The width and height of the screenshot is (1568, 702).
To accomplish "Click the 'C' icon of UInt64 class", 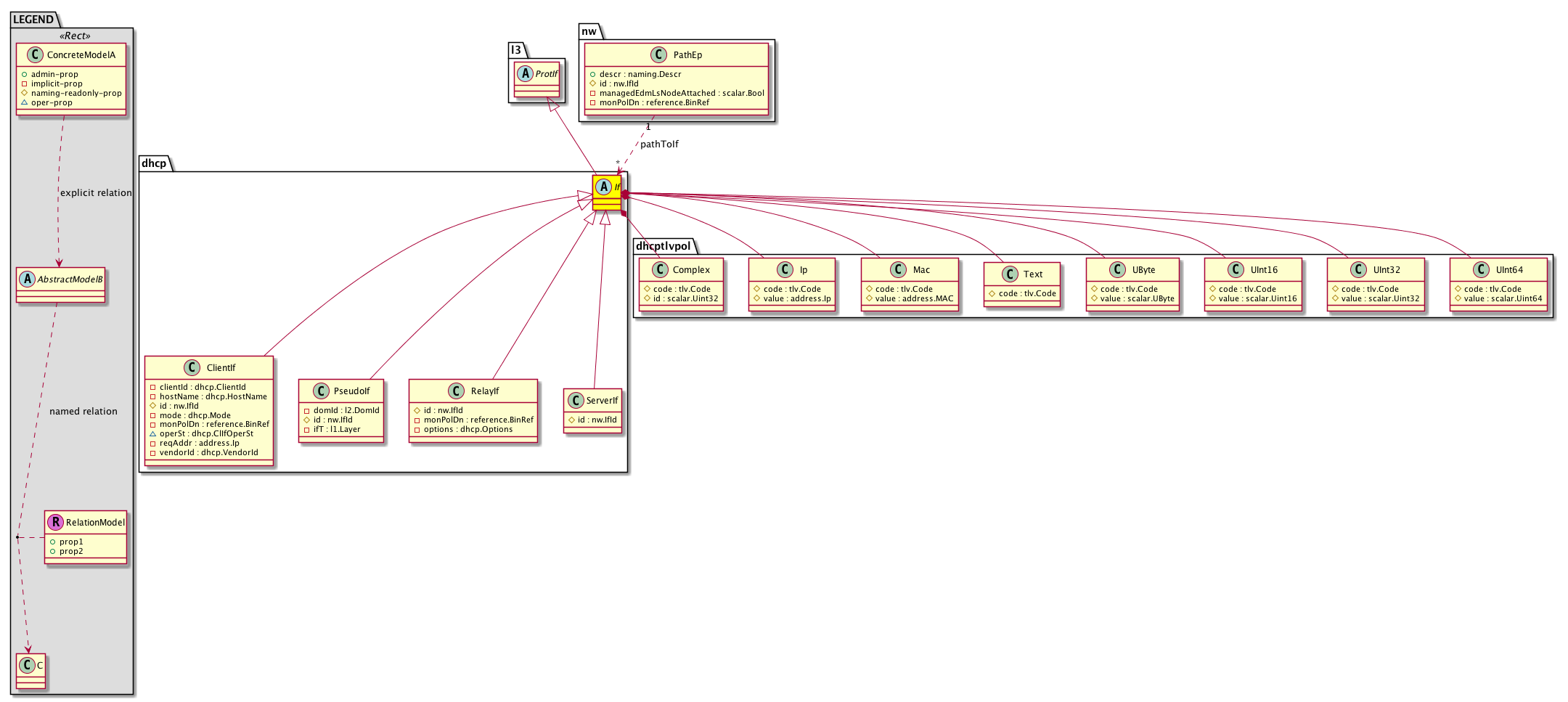I will click(1481, 269).
